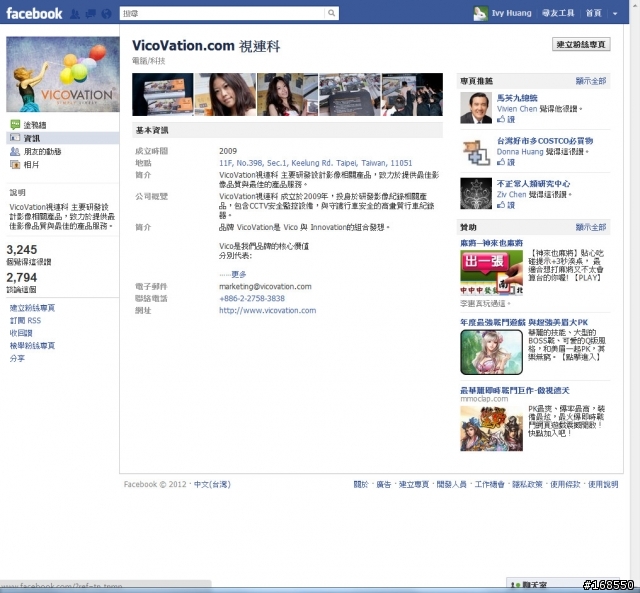Image resolution: width=640 pixels, height=593 pixels.
Task: Open 不正常人類研究中心 page link
Action: pos(533,184)
